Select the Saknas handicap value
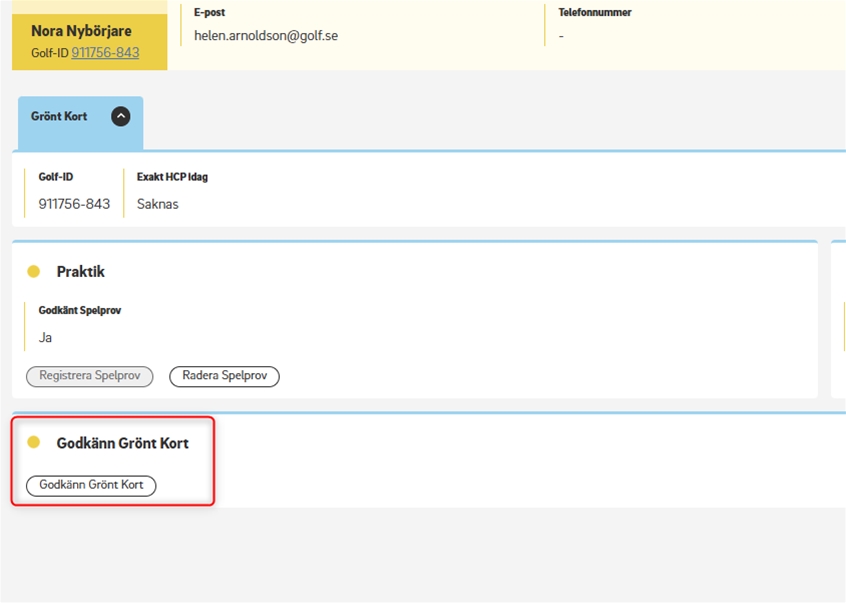The width and height of the screenshot is (846, 603). (158, 204)
